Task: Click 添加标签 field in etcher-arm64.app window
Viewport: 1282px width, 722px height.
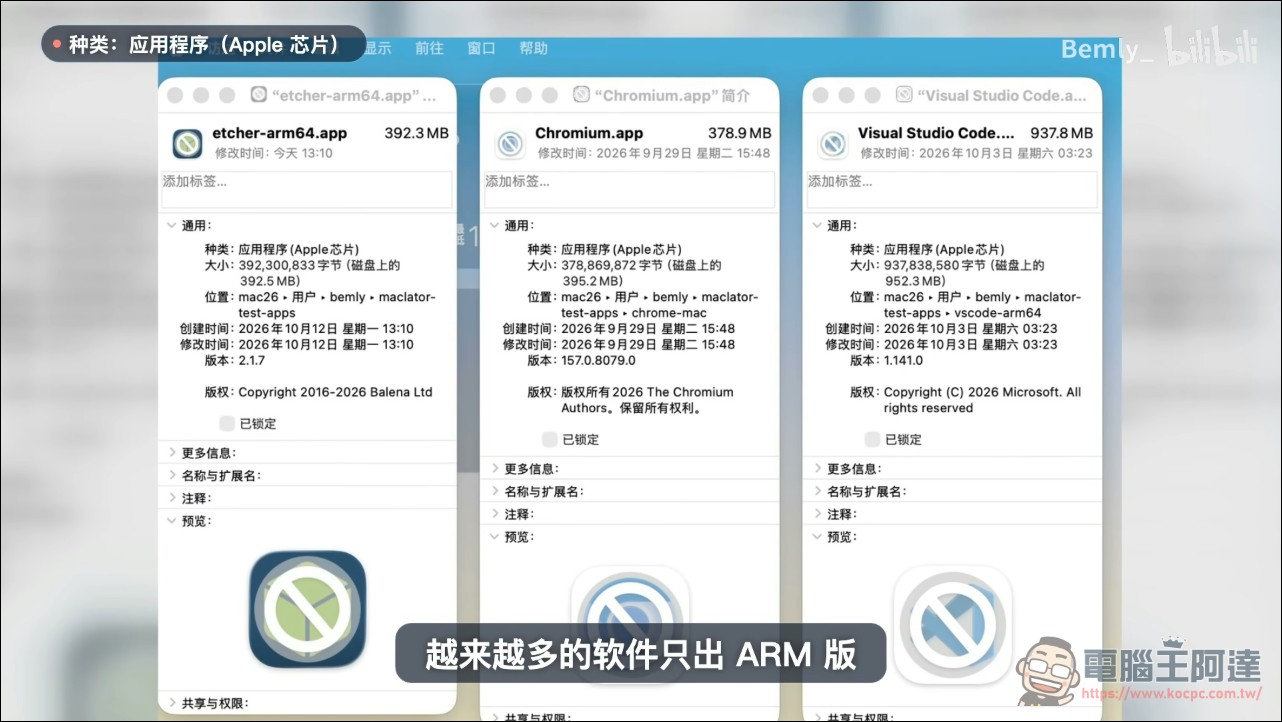Action: click(307, 189)
